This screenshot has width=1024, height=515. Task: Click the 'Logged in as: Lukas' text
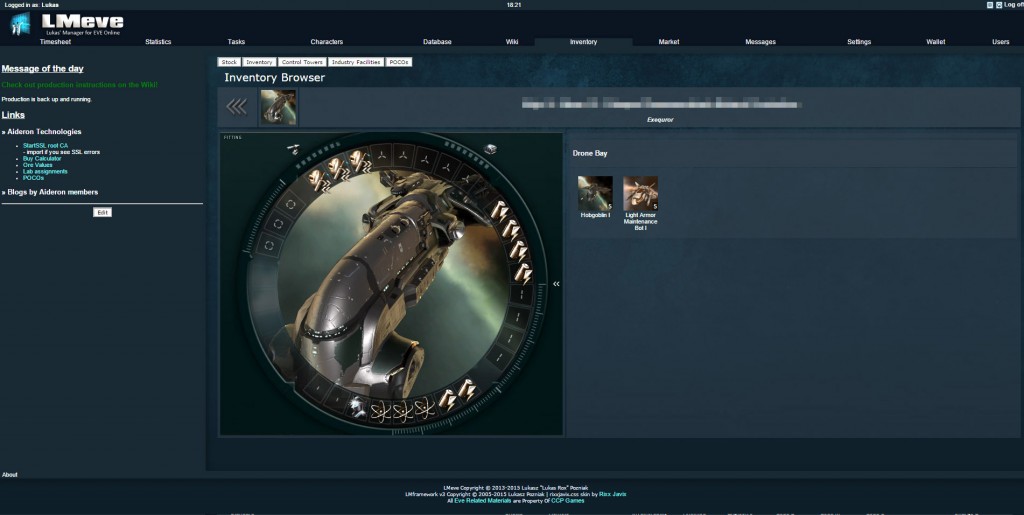pos(31,5)
